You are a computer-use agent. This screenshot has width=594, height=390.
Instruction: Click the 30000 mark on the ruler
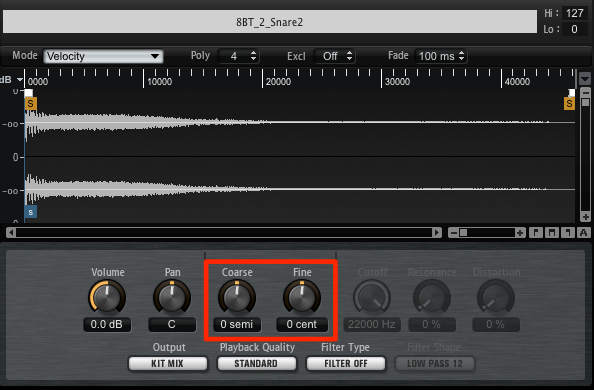pos(397,81)
